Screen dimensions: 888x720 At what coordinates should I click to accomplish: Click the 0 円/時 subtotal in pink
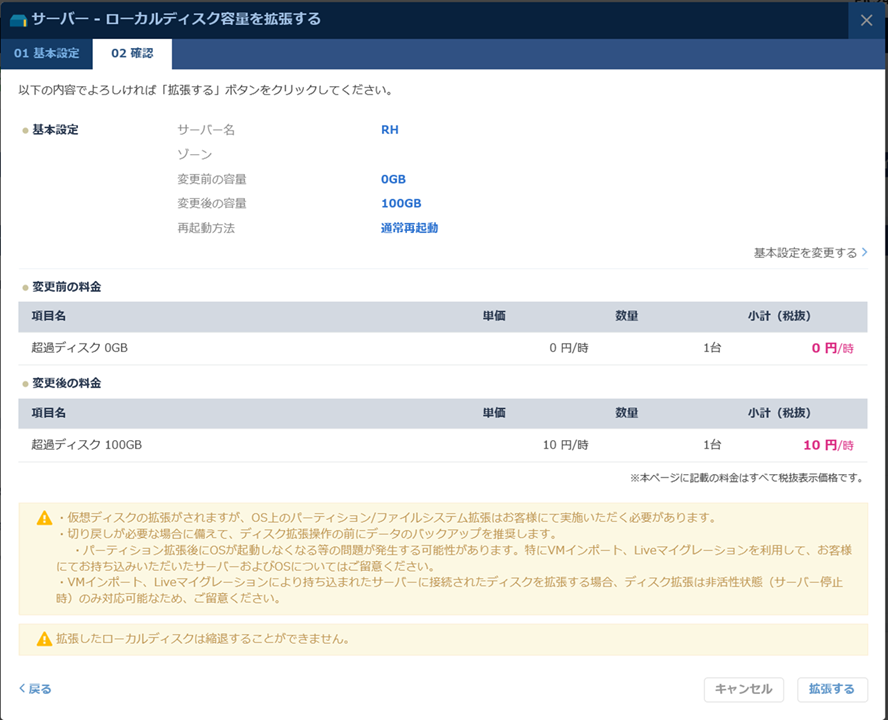(x=832, y=348)
